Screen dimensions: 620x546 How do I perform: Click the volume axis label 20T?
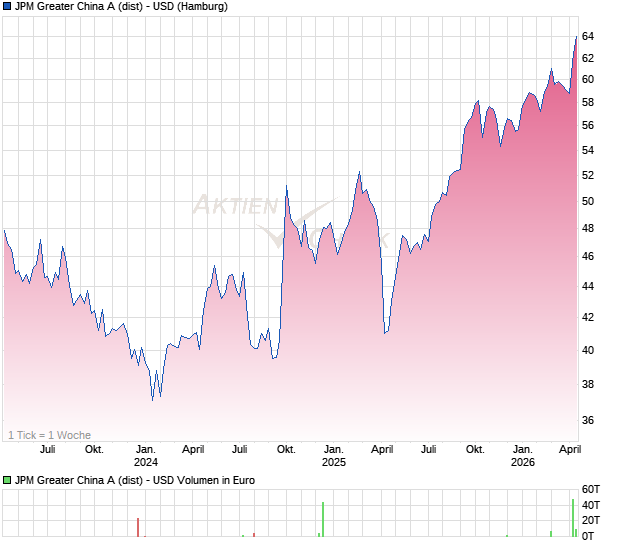coord(590,520)
